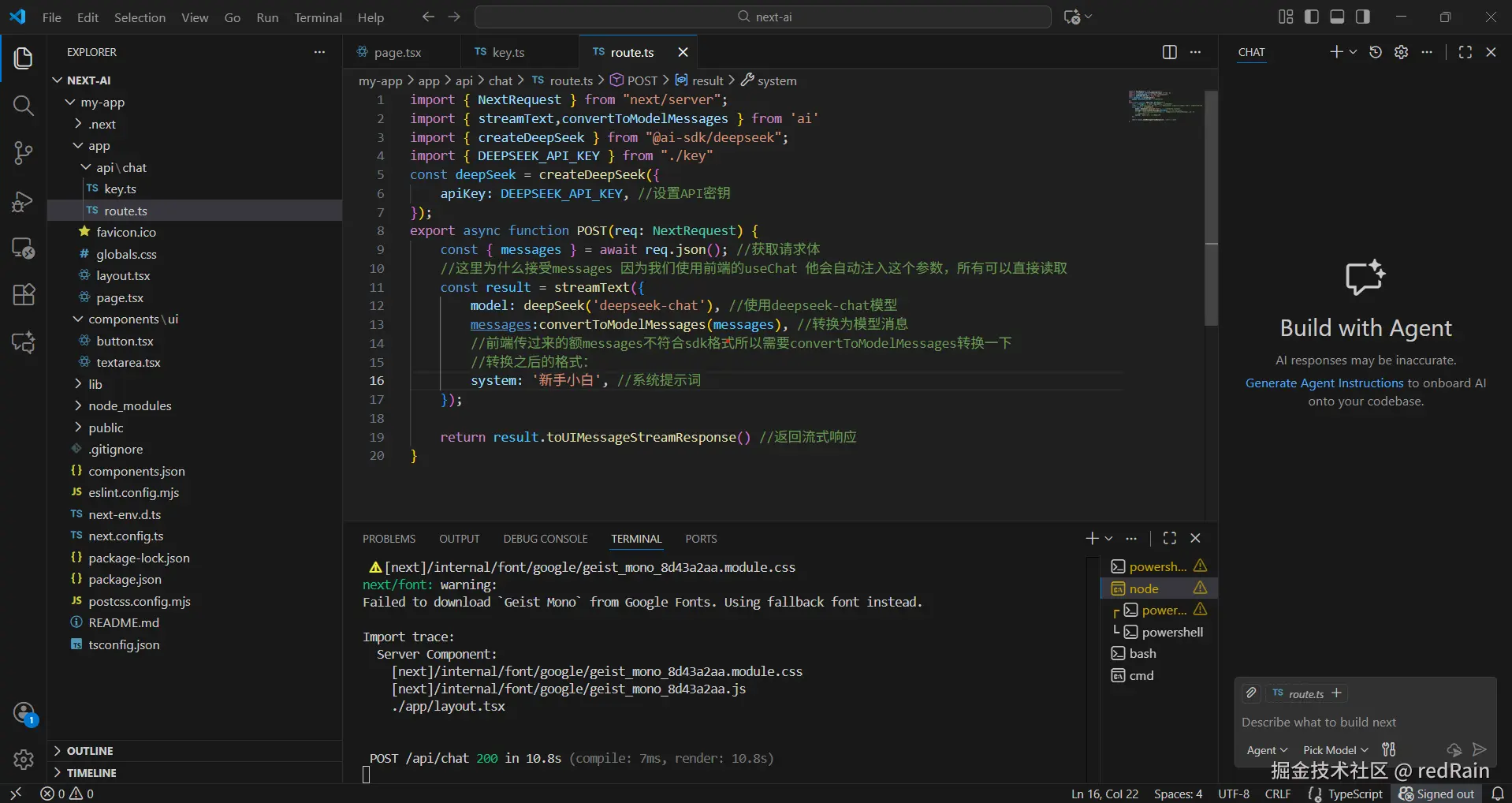Maximize the terminal panel size
This screenshot has width=1512, height=803.
[x=1170, y=538]
